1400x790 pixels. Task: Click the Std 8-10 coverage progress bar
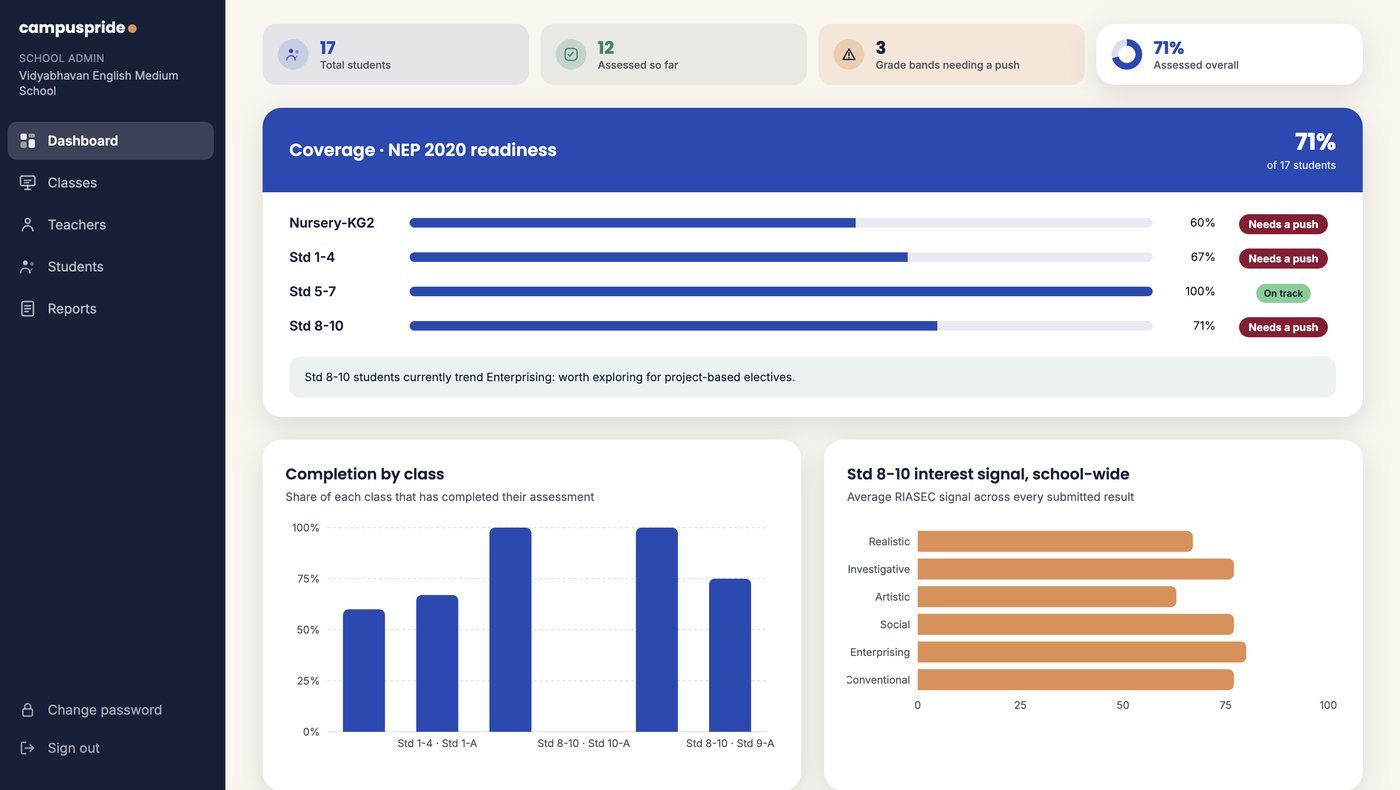781,326
